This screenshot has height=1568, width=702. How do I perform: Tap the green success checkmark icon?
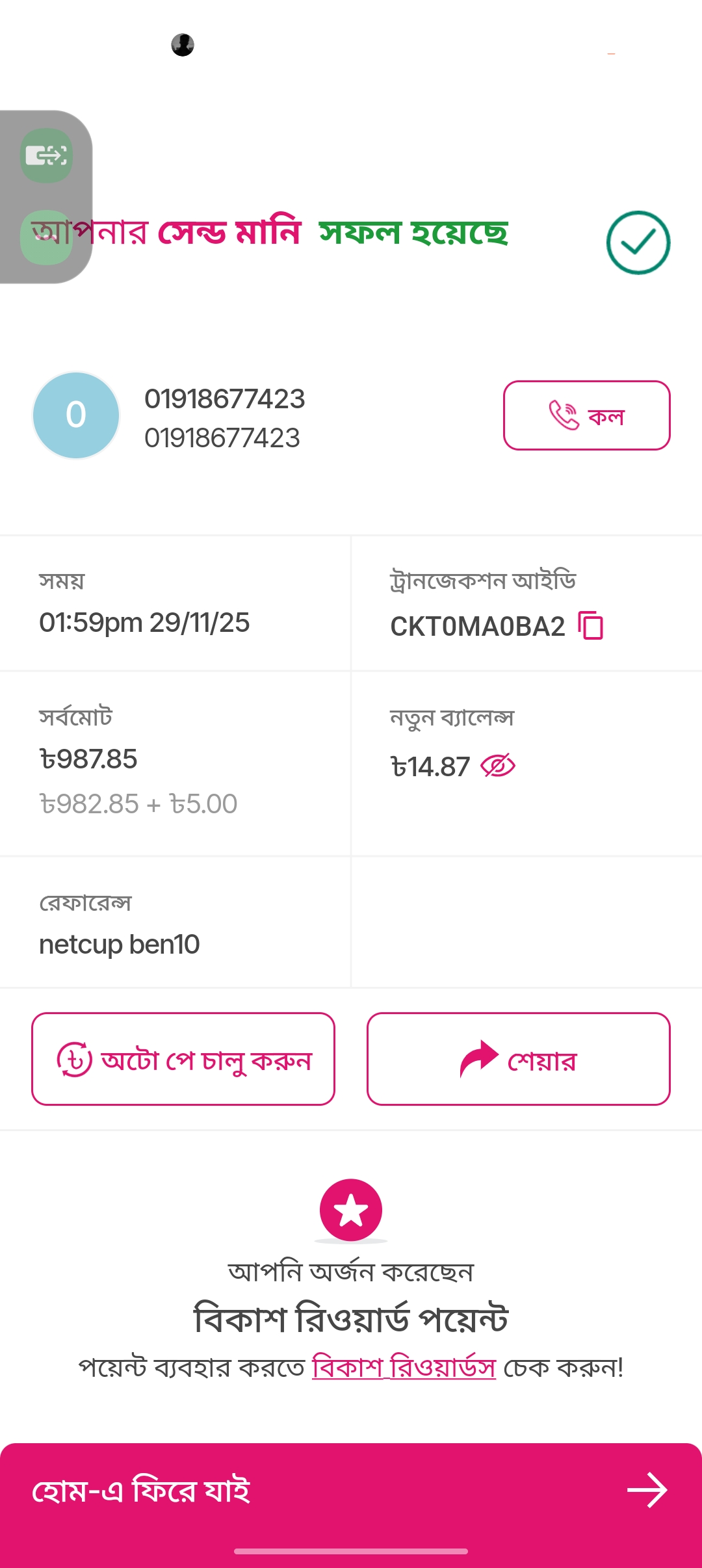pos(638,242)
